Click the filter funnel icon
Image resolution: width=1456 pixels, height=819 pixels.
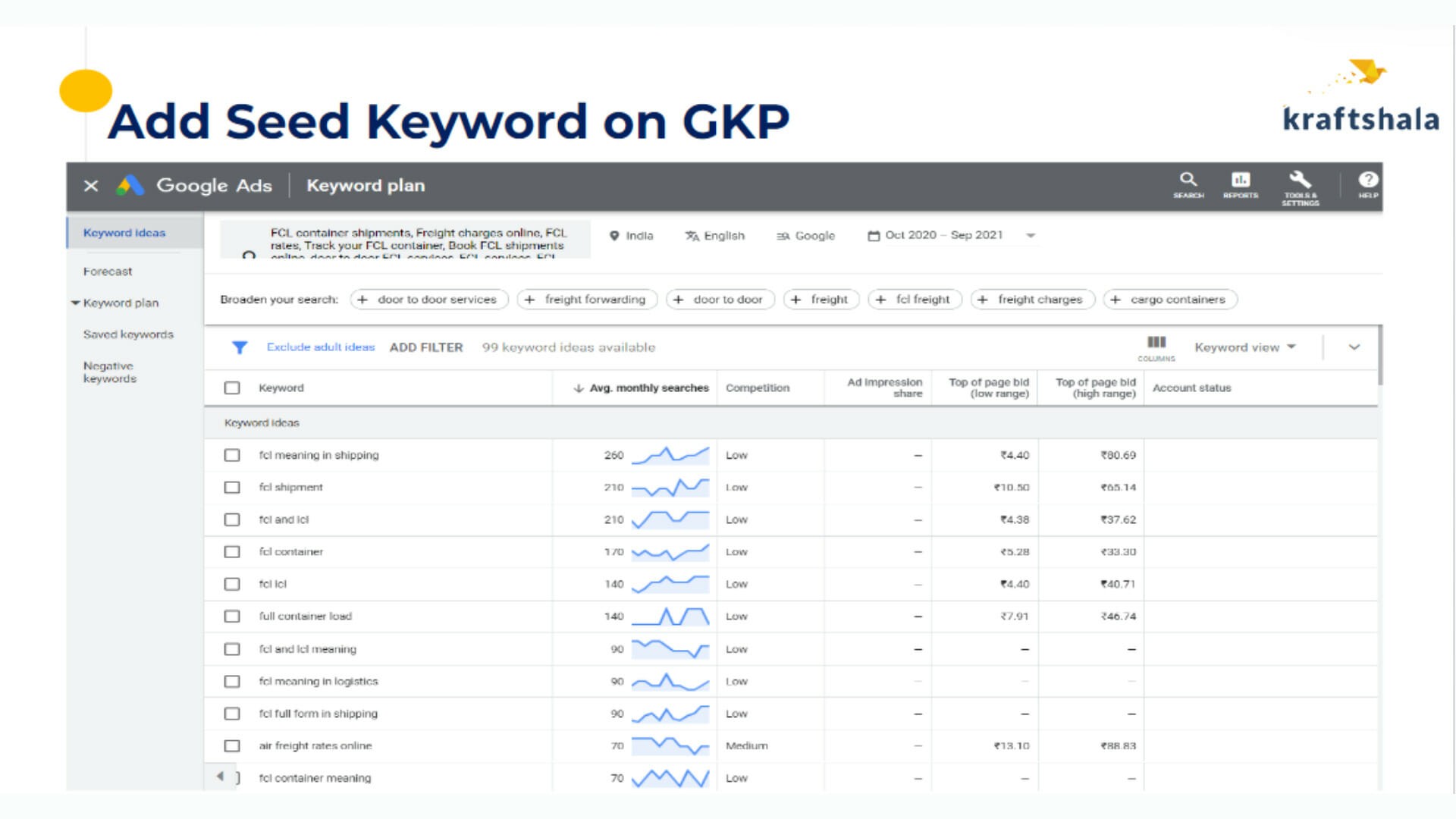point(240,347)
